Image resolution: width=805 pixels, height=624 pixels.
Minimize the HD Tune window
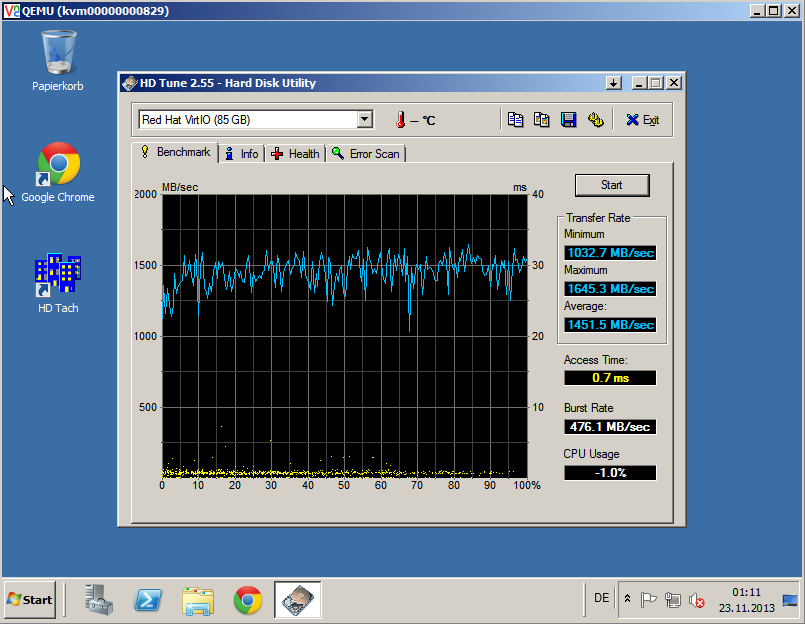pyautogui.click(x=639, y=83)
